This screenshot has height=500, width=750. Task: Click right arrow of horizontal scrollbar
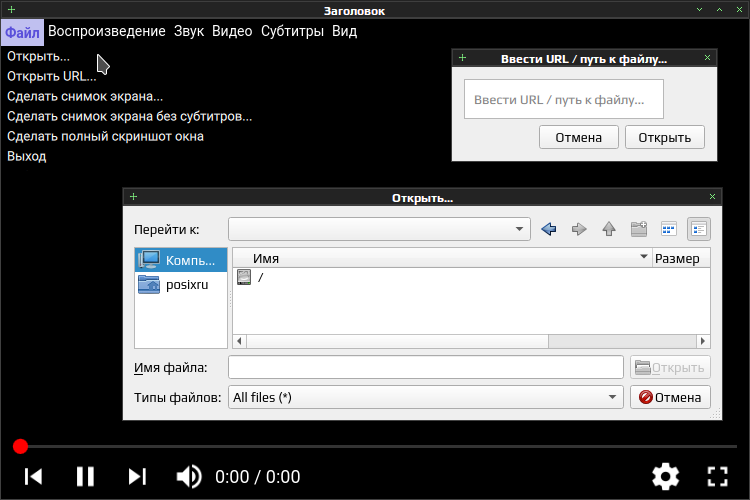click(703, 341)
